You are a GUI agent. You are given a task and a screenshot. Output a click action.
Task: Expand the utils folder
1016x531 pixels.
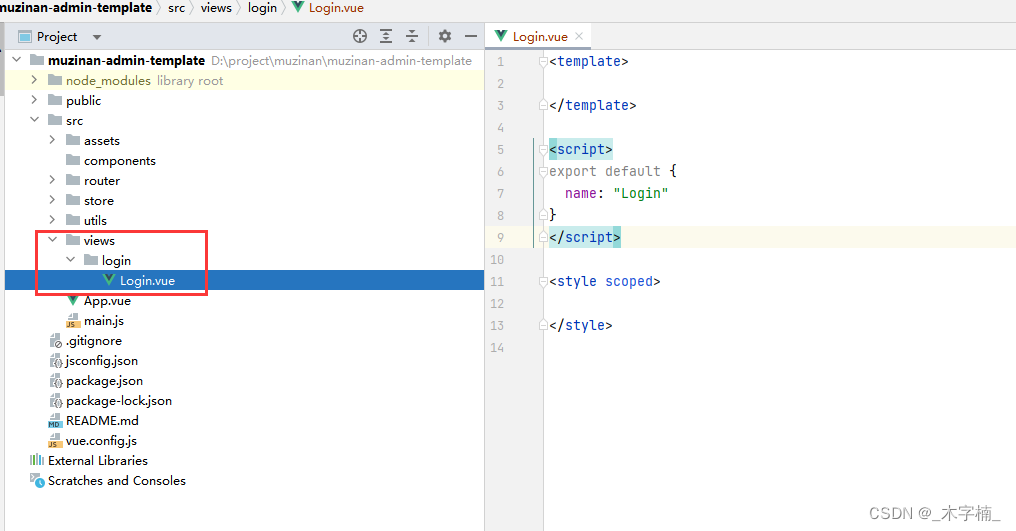[52, 220]
